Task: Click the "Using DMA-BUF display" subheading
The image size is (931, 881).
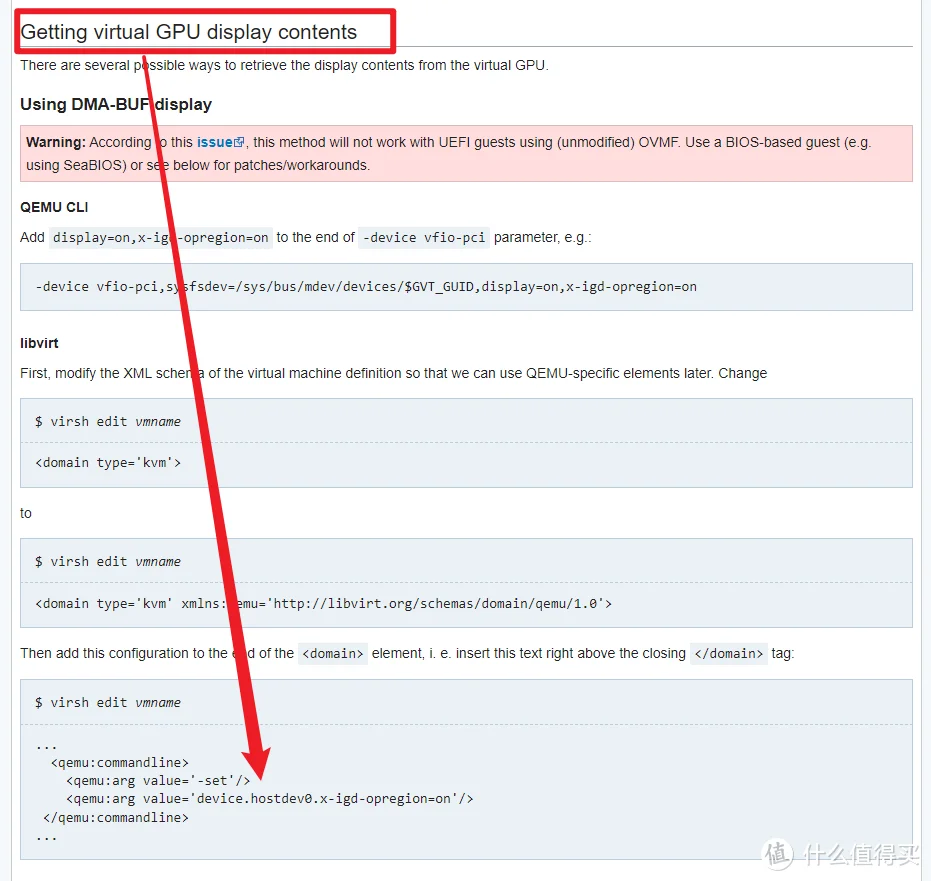Action: (x=116, y=104)
